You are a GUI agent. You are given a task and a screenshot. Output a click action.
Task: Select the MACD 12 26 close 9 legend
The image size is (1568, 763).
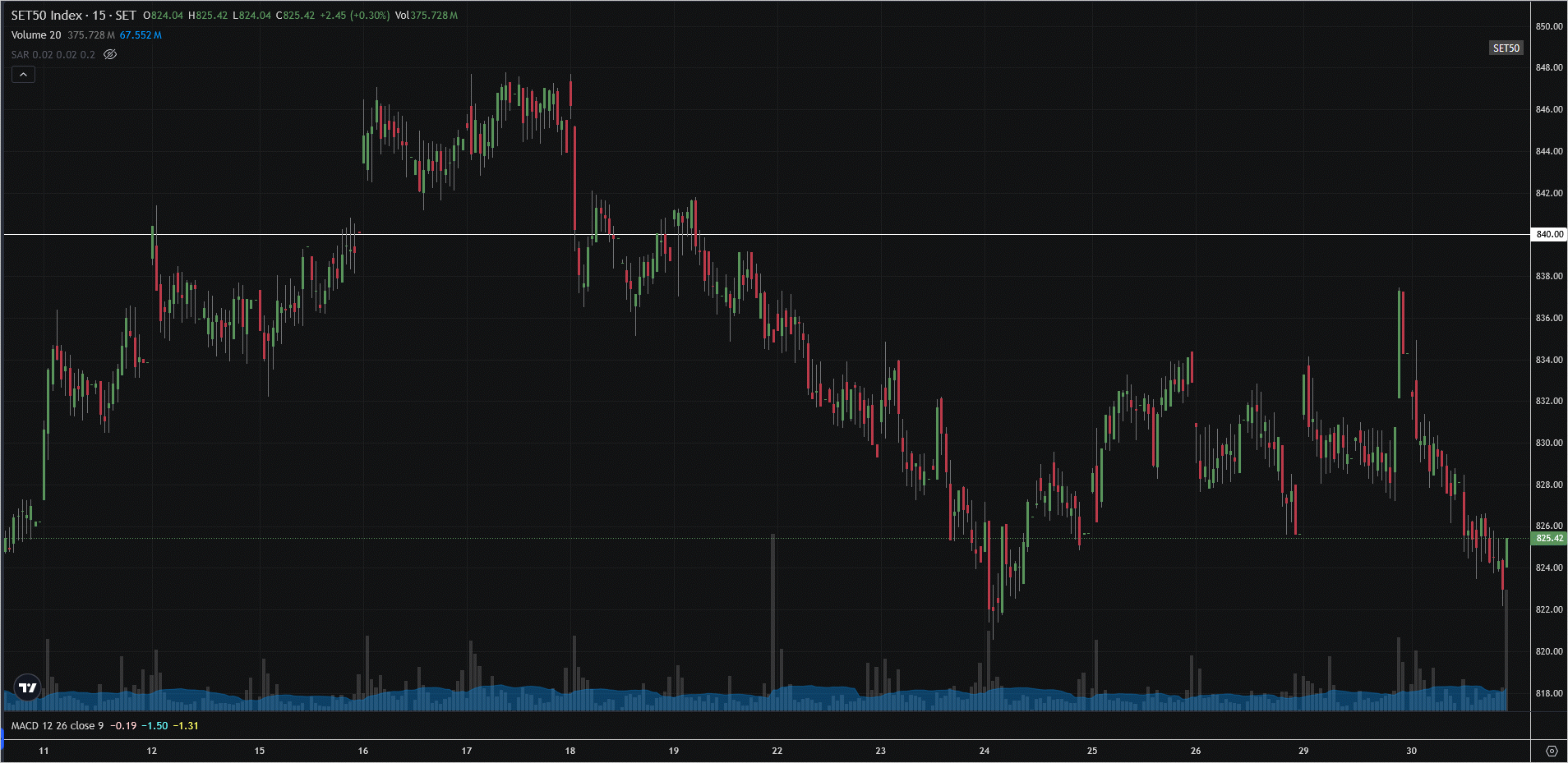[58, 726]
